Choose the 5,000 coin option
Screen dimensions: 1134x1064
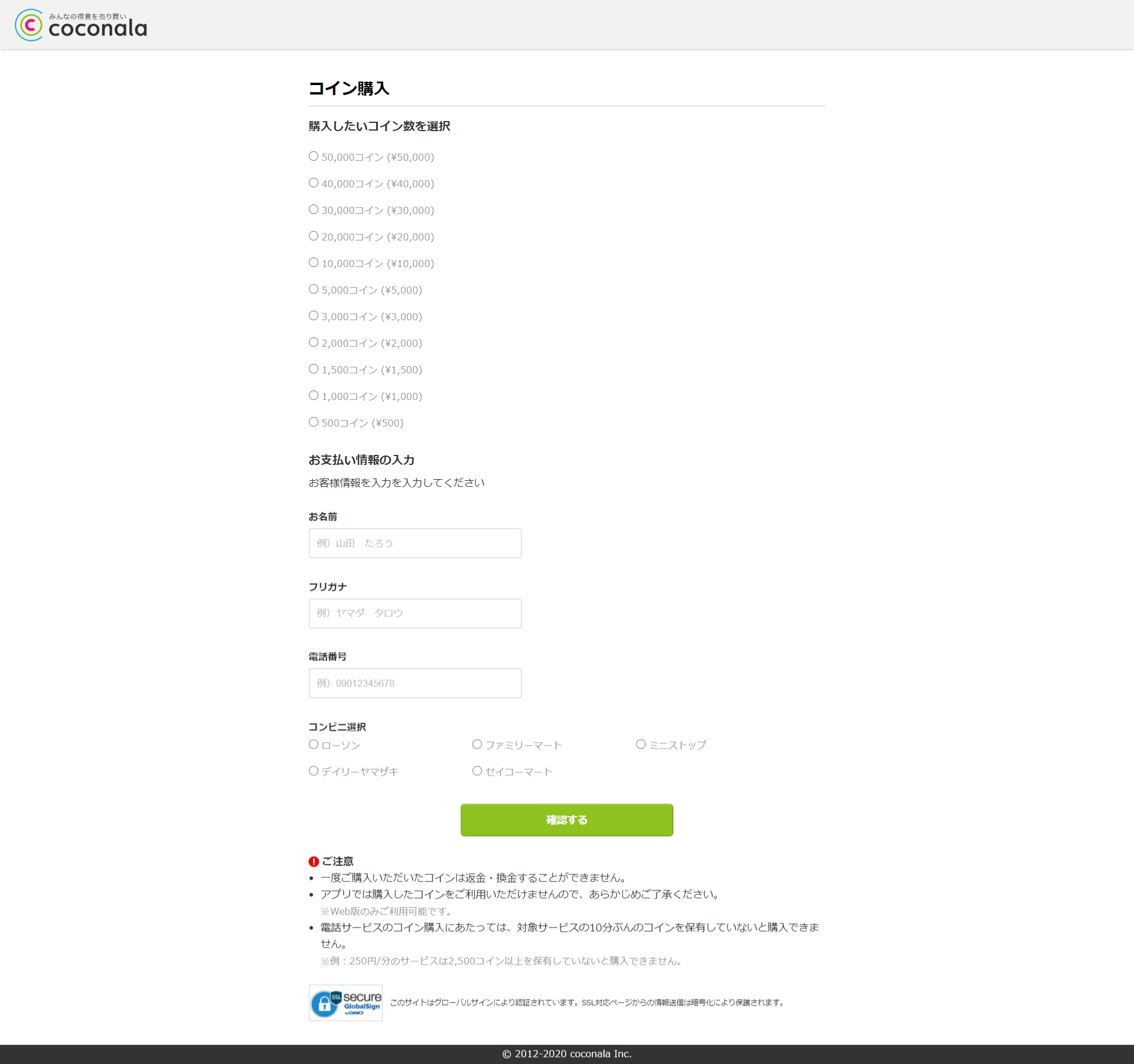coord(314,289)
